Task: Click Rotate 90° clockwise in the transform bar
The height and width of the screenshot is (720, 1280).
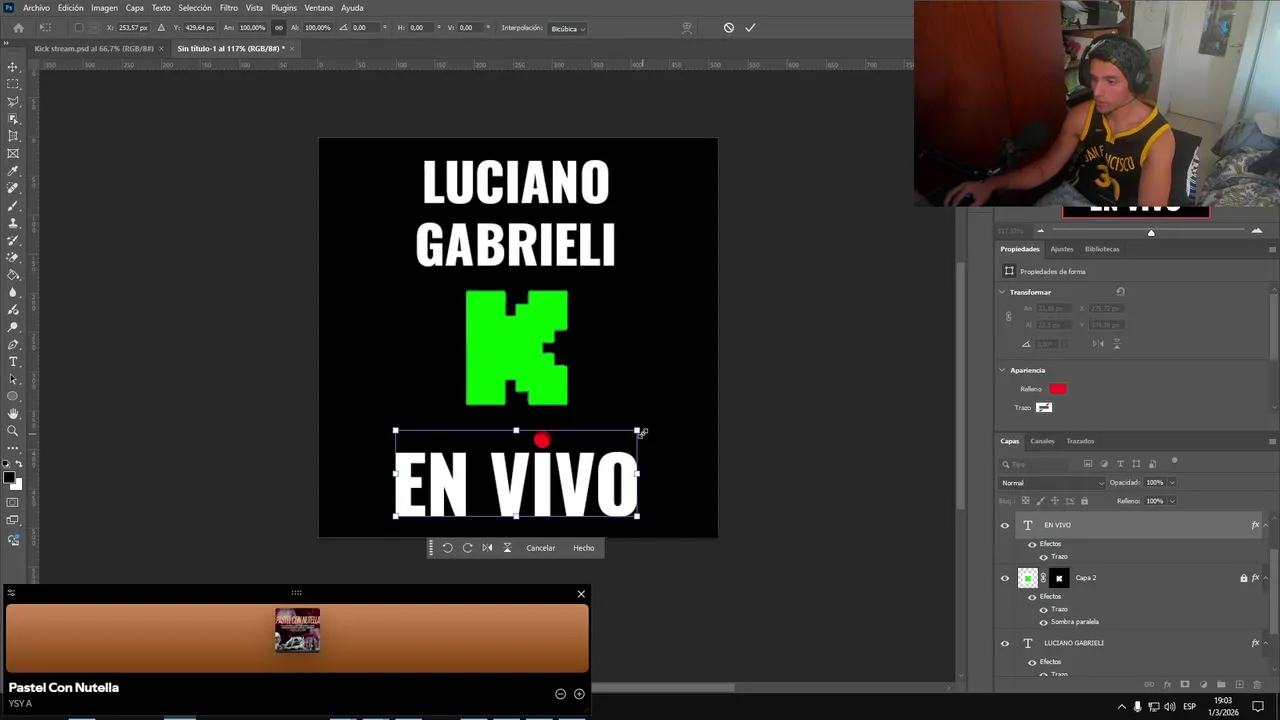Action: coord(467,548)
